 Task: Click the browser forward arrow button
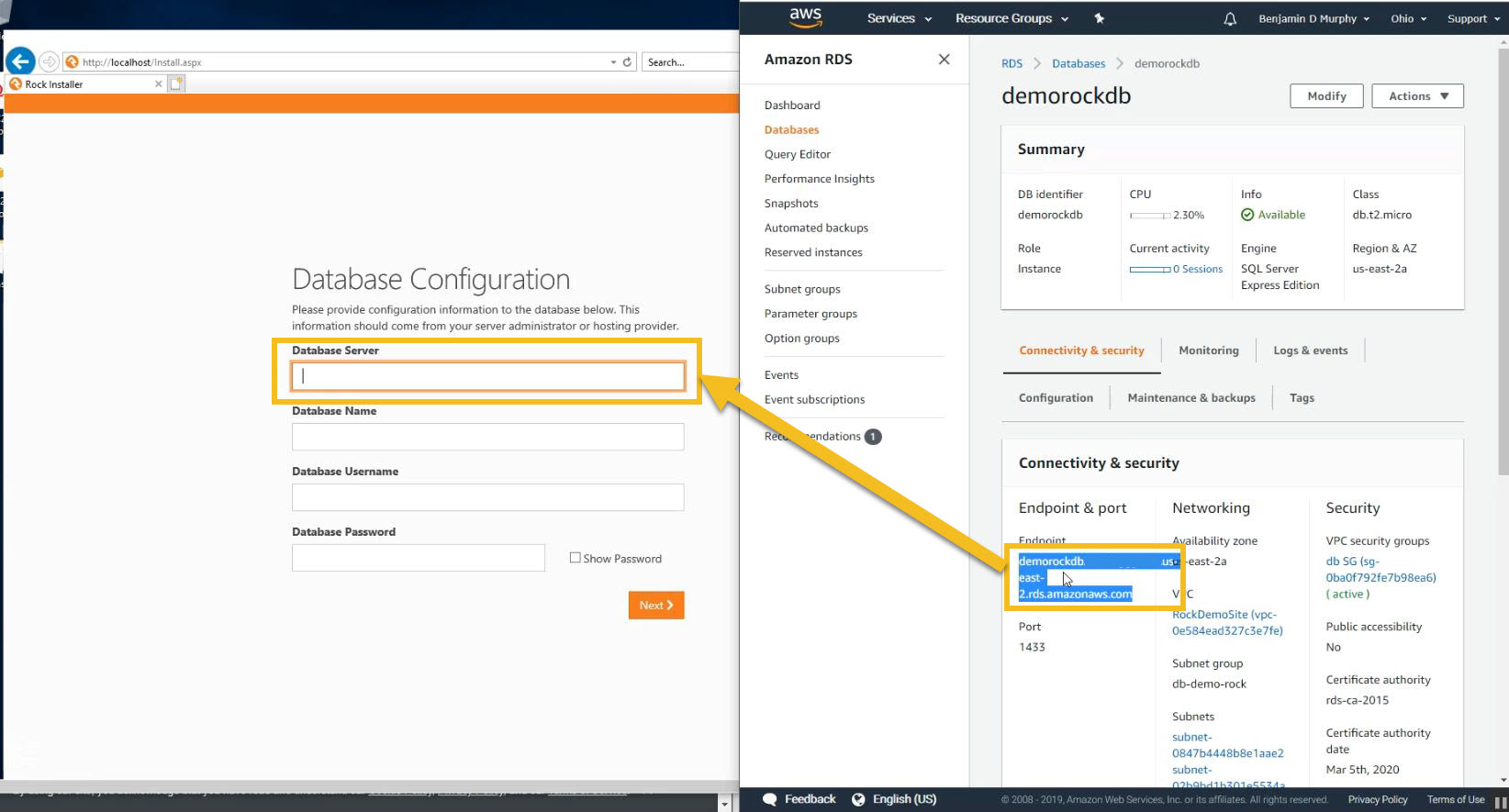[49, 61]
